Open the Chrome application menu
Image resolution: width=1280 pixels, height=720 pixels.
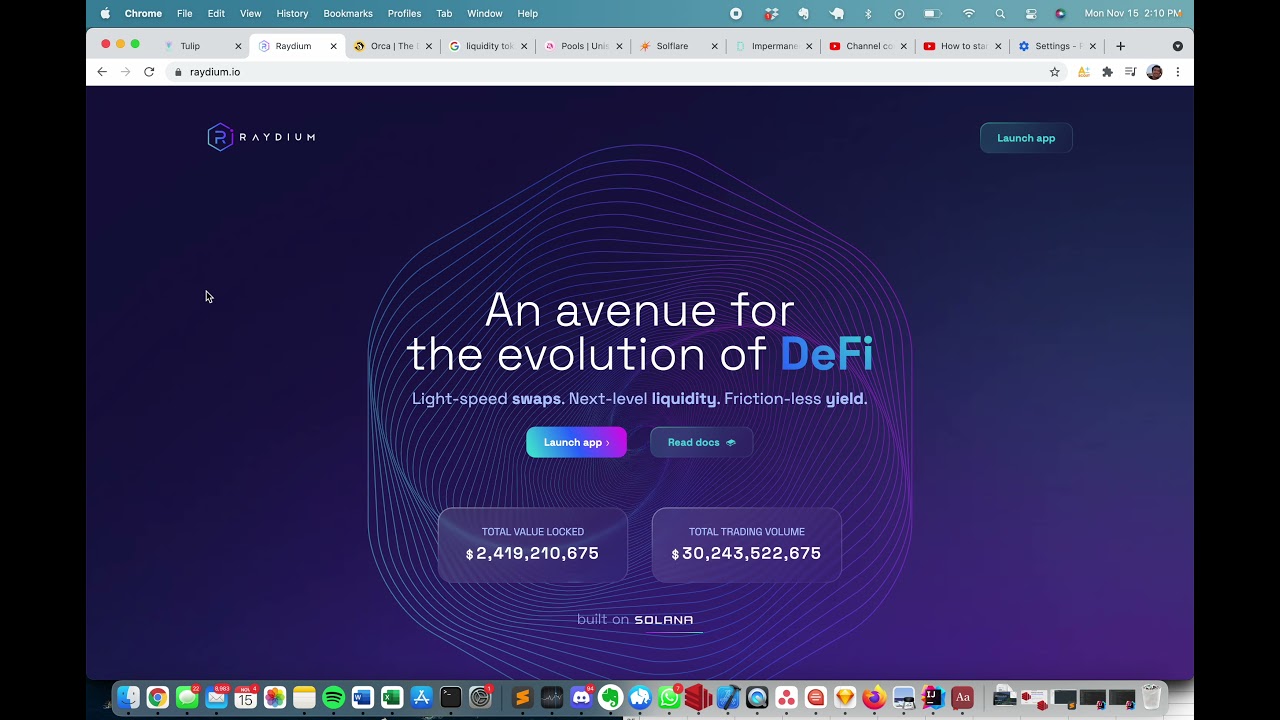pyautogui.click(x=143, y=13)
